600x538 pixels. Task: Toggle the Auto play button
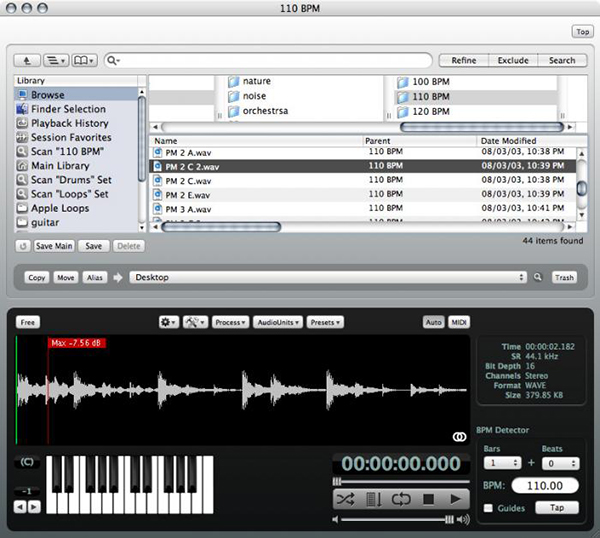tap(433, 322)
